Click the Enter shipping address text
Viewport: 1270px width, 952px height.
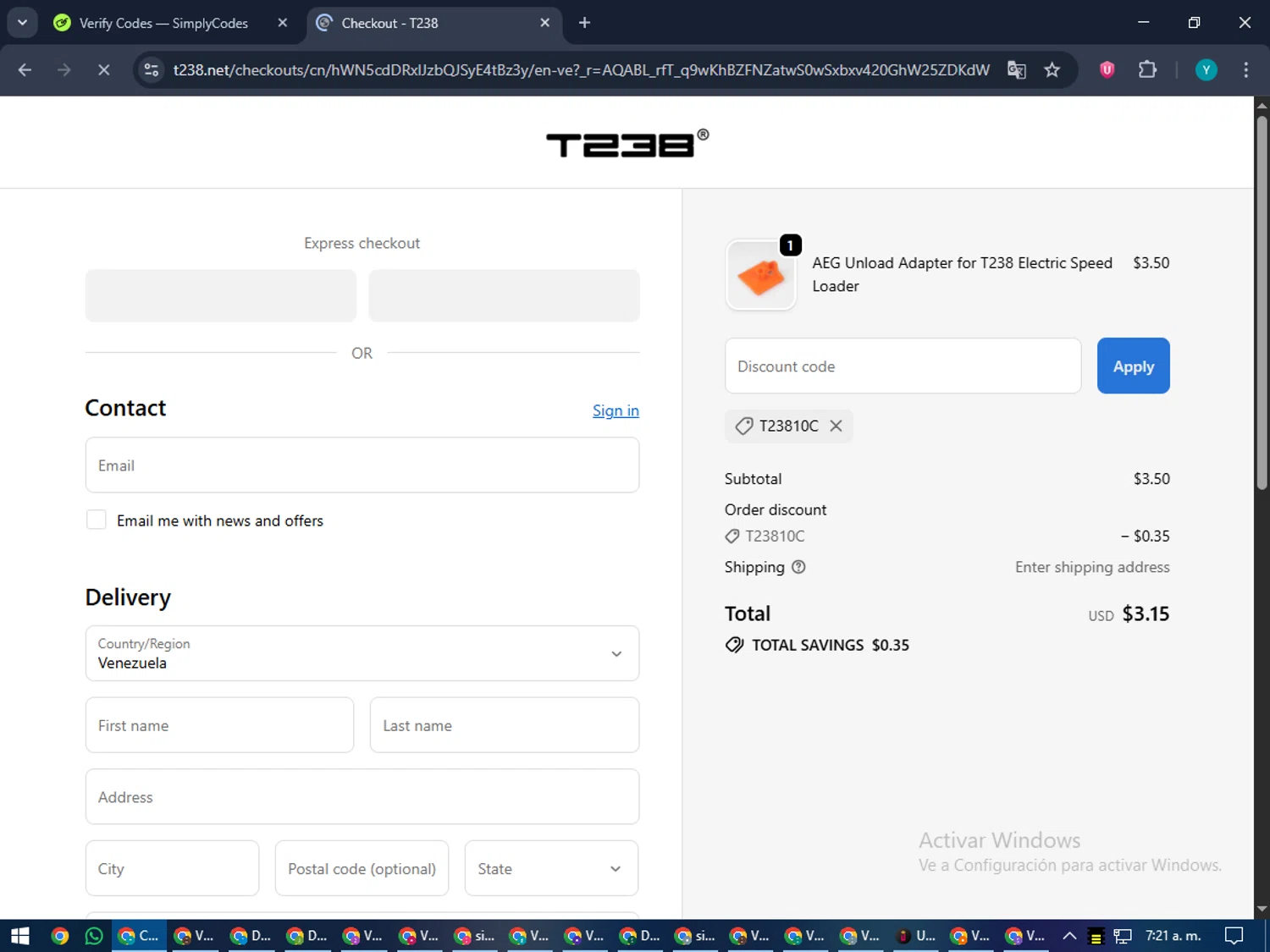click(1092, 567)
